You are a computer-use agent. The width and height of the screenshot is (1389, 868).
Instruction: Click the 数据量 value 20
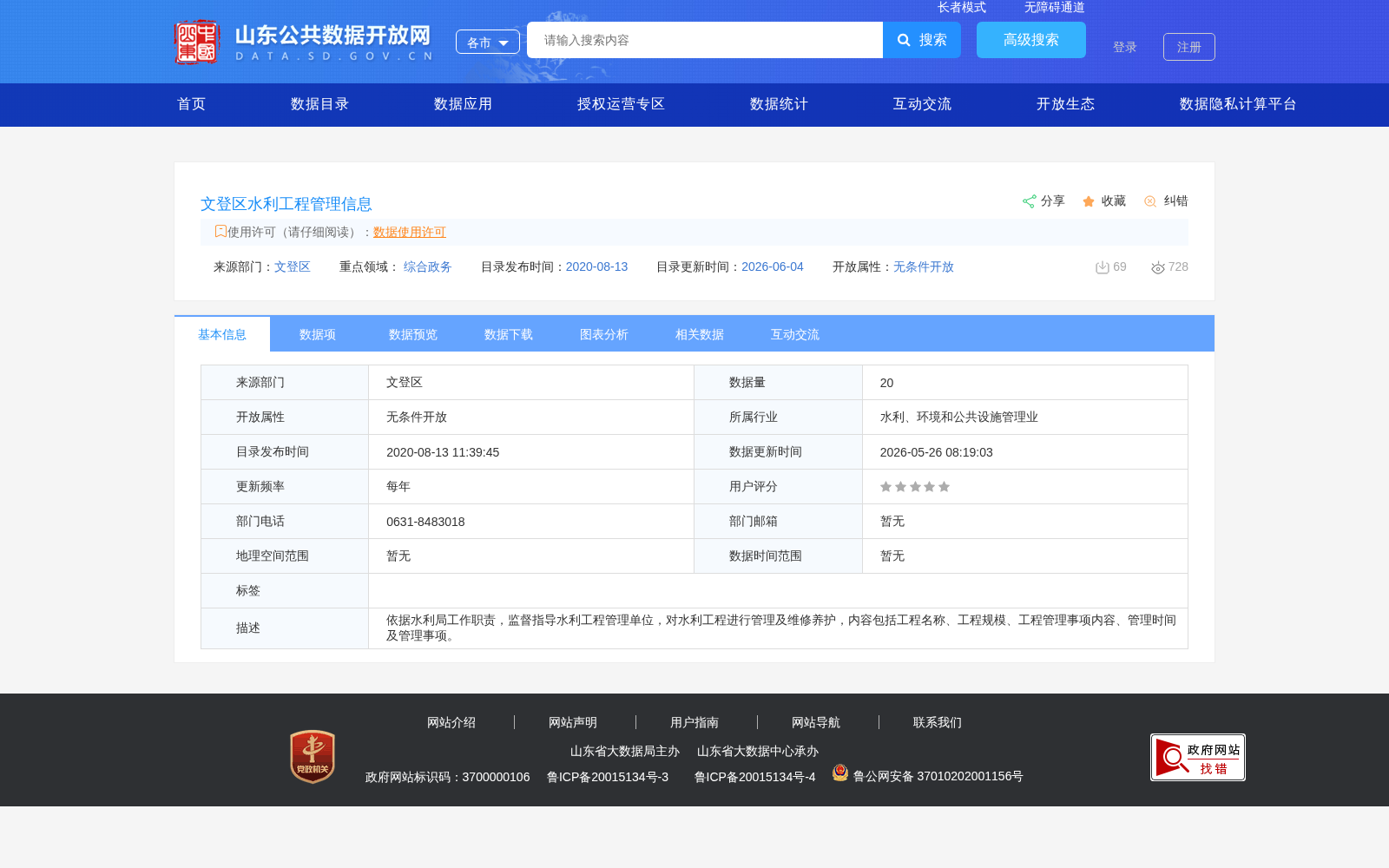[x=886, y=383]
